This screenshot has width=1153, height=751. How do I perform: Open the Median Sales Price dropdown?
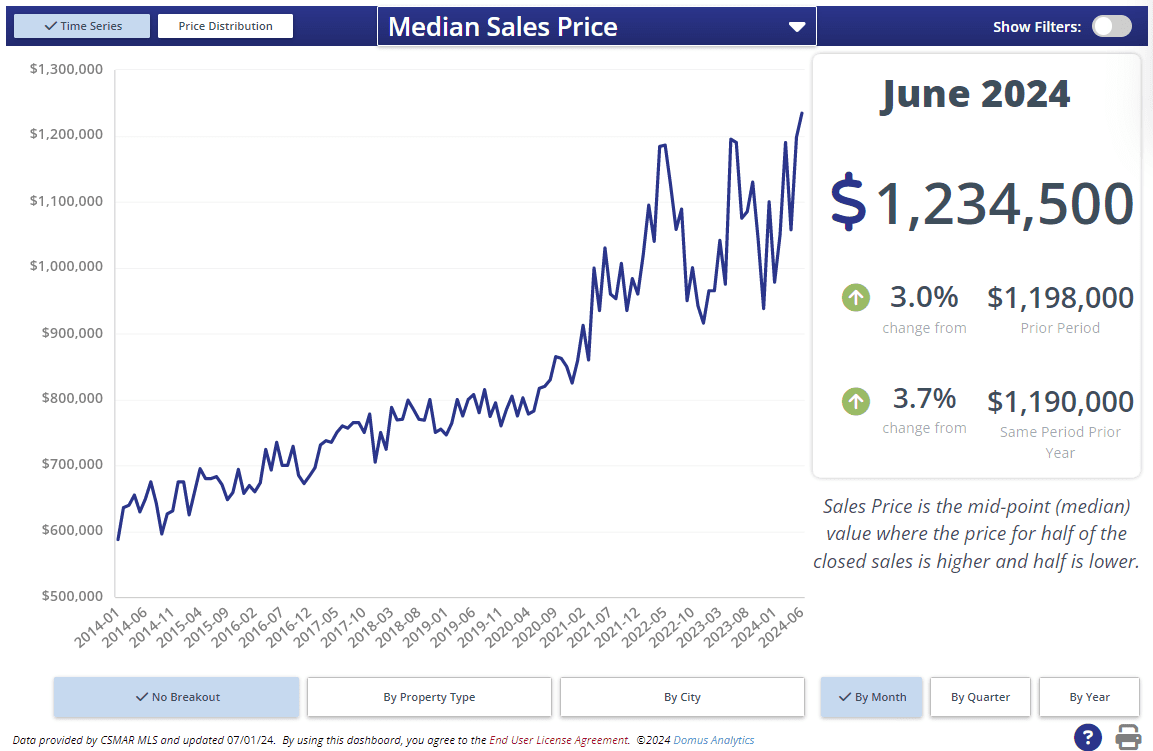[x=596, y=27]
